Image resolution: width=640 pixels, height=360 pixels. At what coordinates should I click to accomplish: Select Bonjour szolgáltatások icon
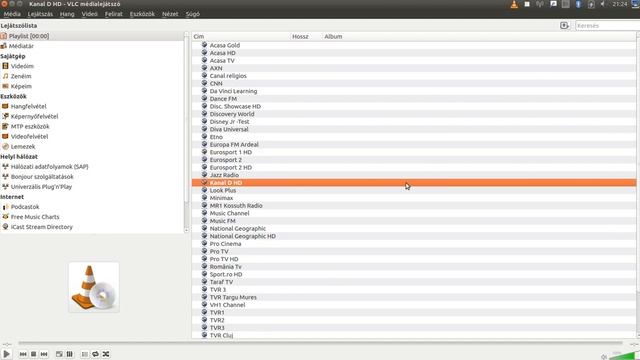(x=5, y=176)
